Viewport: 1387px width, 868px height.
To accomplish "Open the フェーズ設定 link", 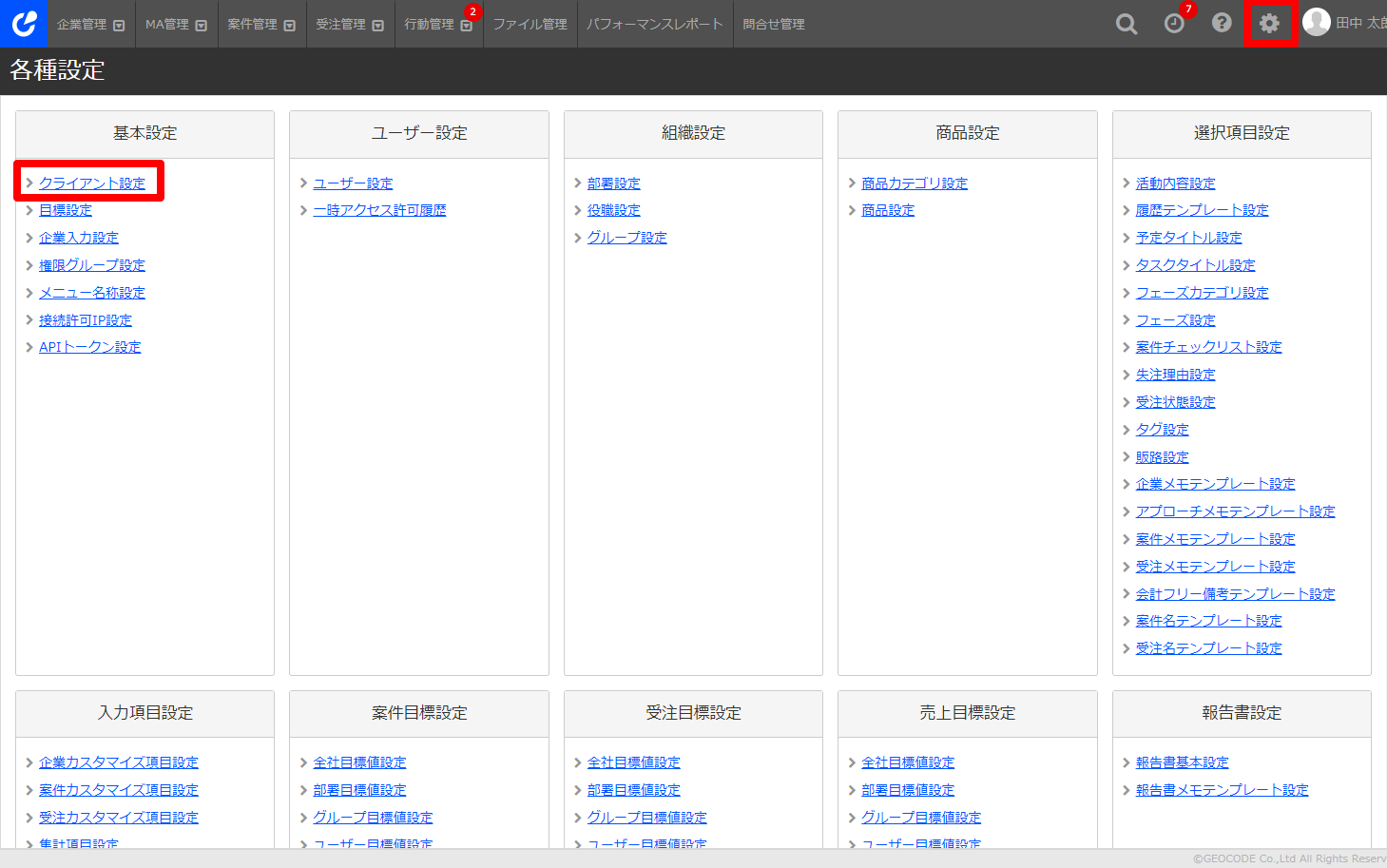I will pos(1176,320).
